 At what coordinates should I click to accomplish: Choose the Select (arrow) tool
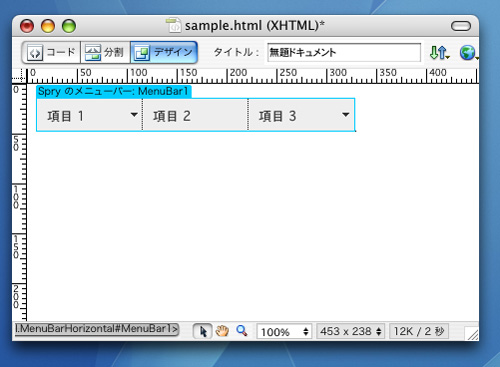pos(203,331)
